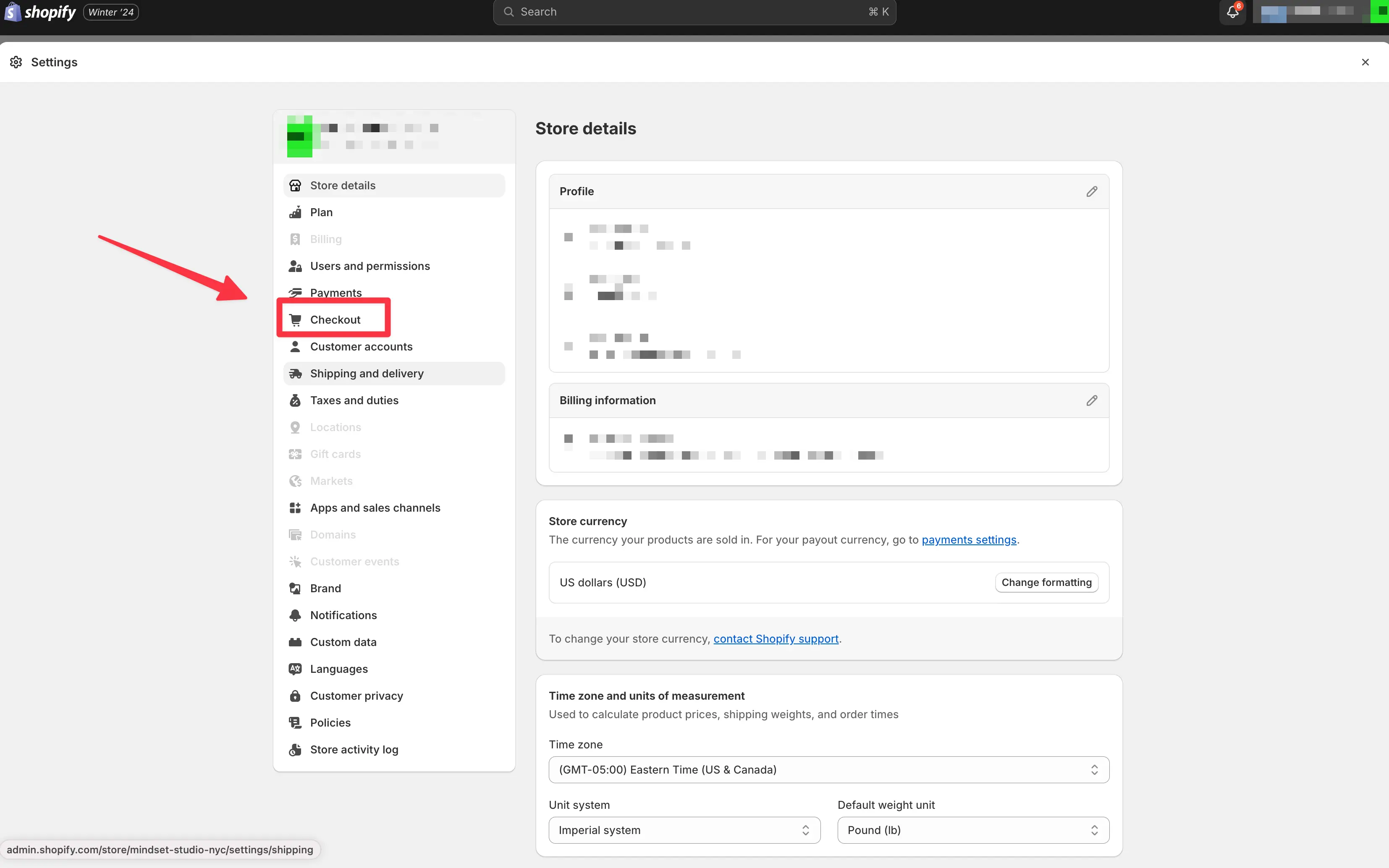Go to Taxes and duties settings
This screenshot has width=1389, height=868.
coord(394,400)
